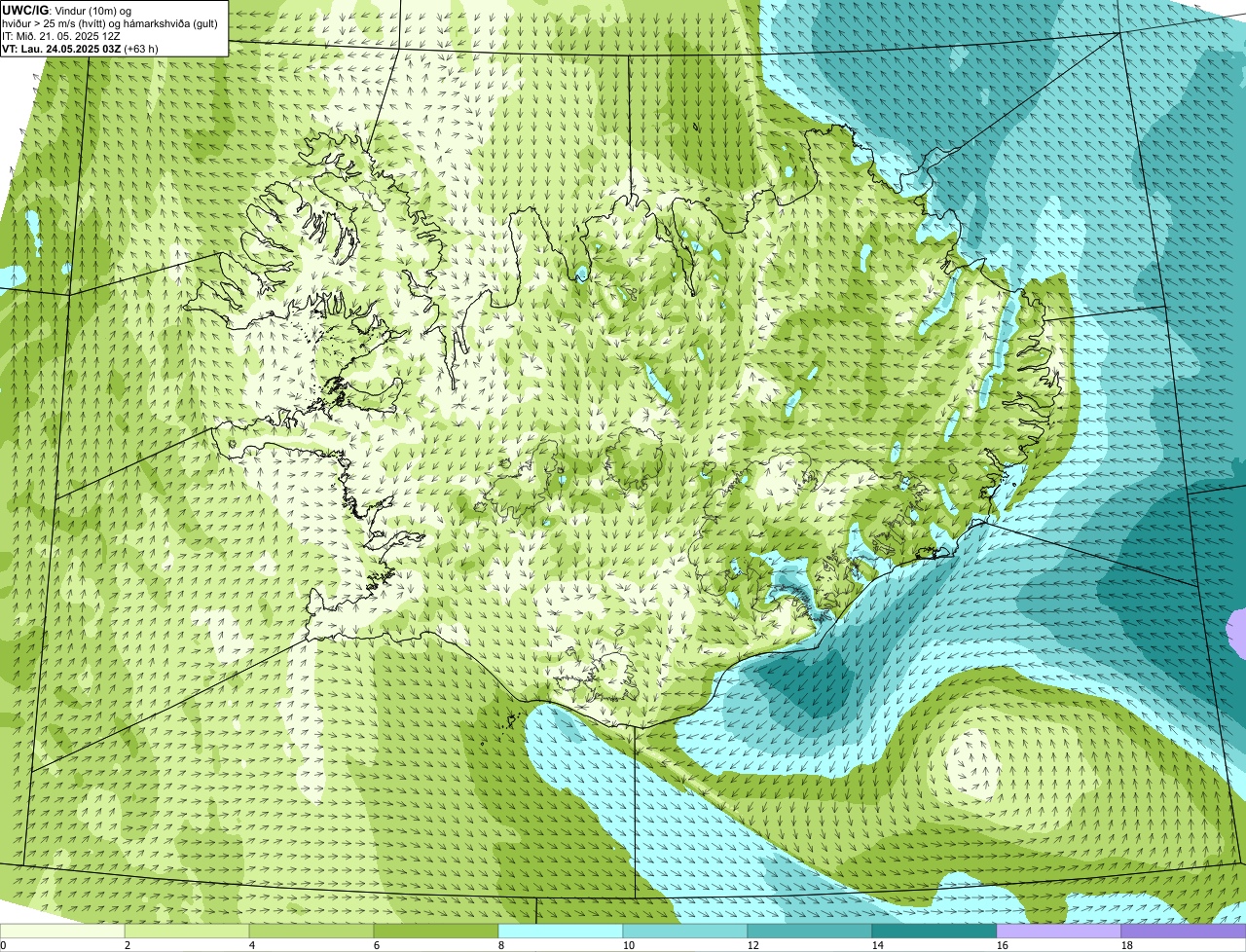This screenshot has height=952, width=1246.
Task: Click the legend label '16'
Action: point(1003,945)
